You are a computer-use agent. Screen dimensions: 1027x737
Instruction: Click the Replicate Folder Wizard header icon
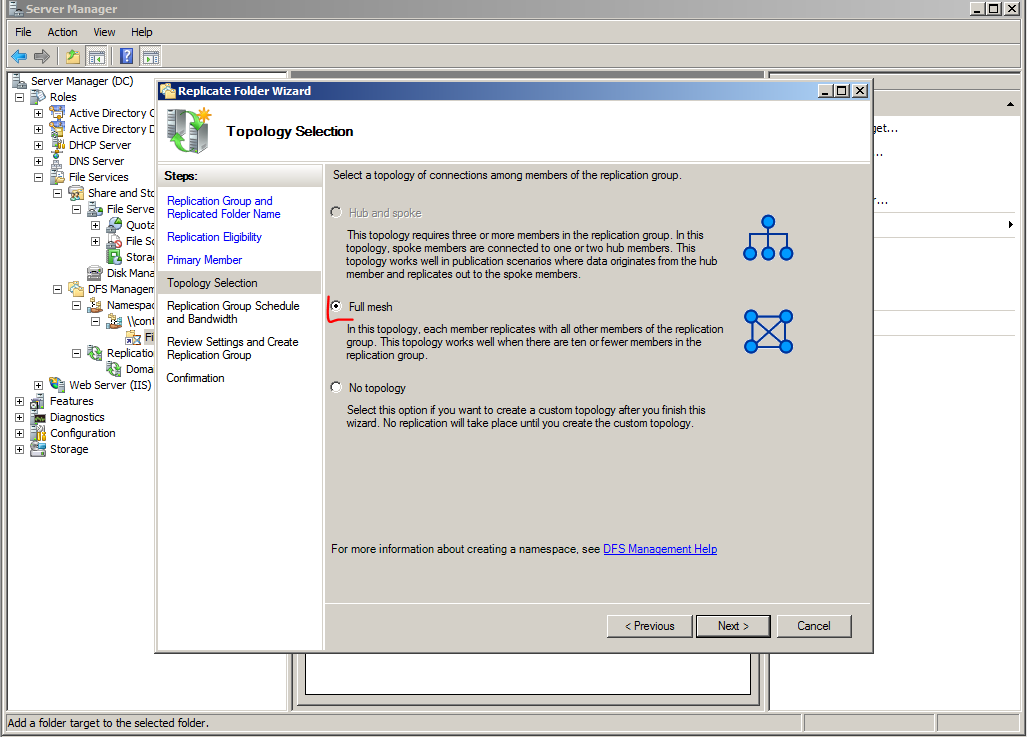(189, 130)
